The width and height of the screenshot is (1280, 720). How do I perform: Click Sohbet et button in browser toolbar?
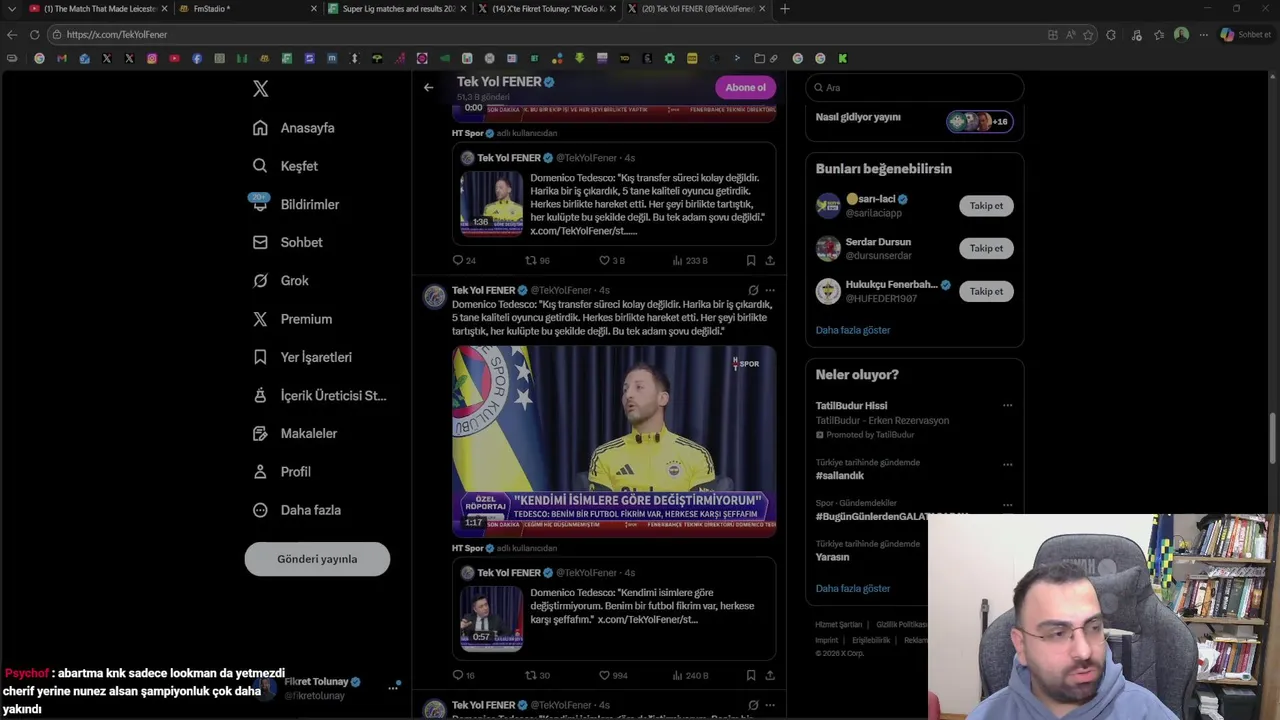click(x=1245, y=34)
